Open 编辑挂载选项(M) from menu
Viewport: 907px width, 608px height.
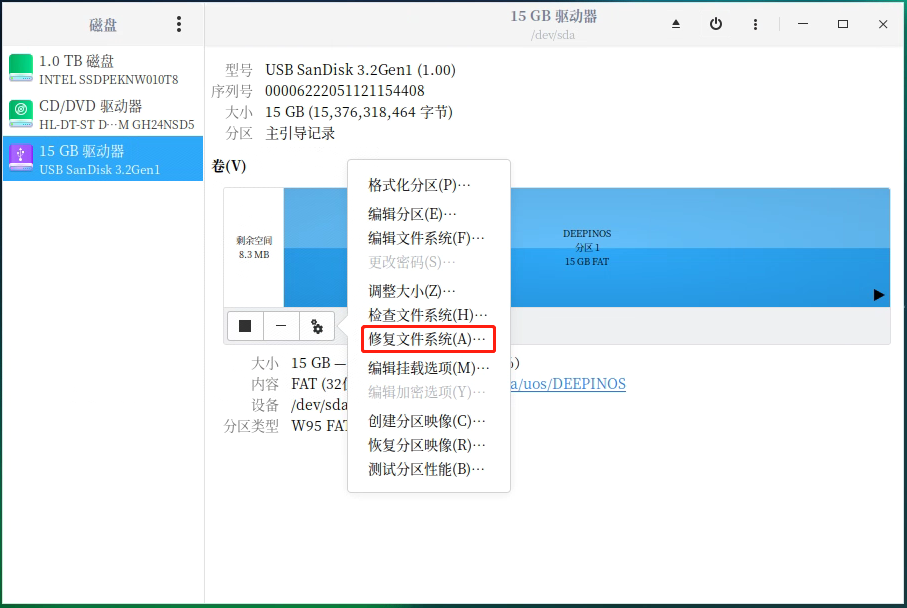click(429, 368)
